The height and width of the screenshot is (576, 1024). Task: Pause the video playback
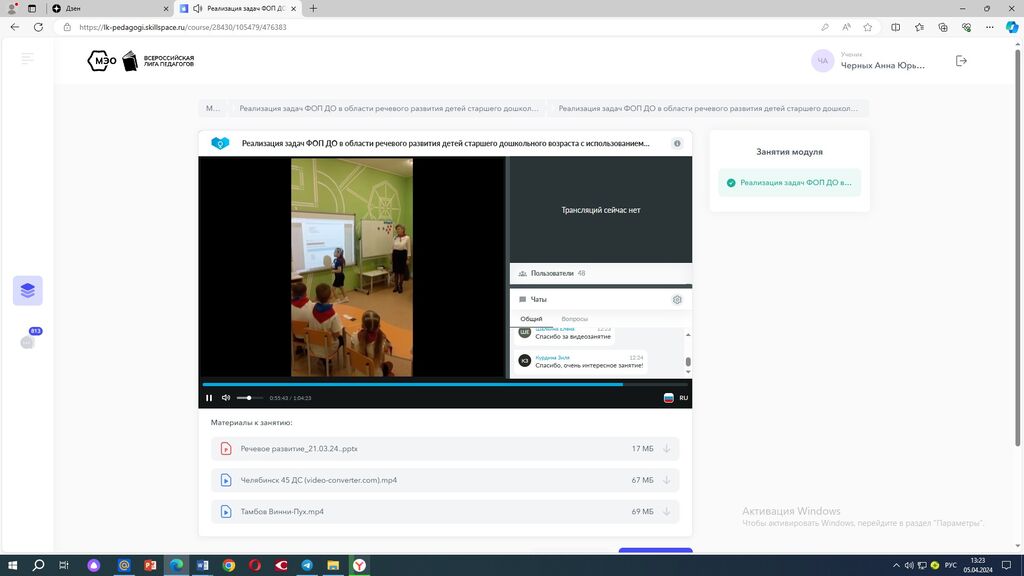click(x=209, y=398)
